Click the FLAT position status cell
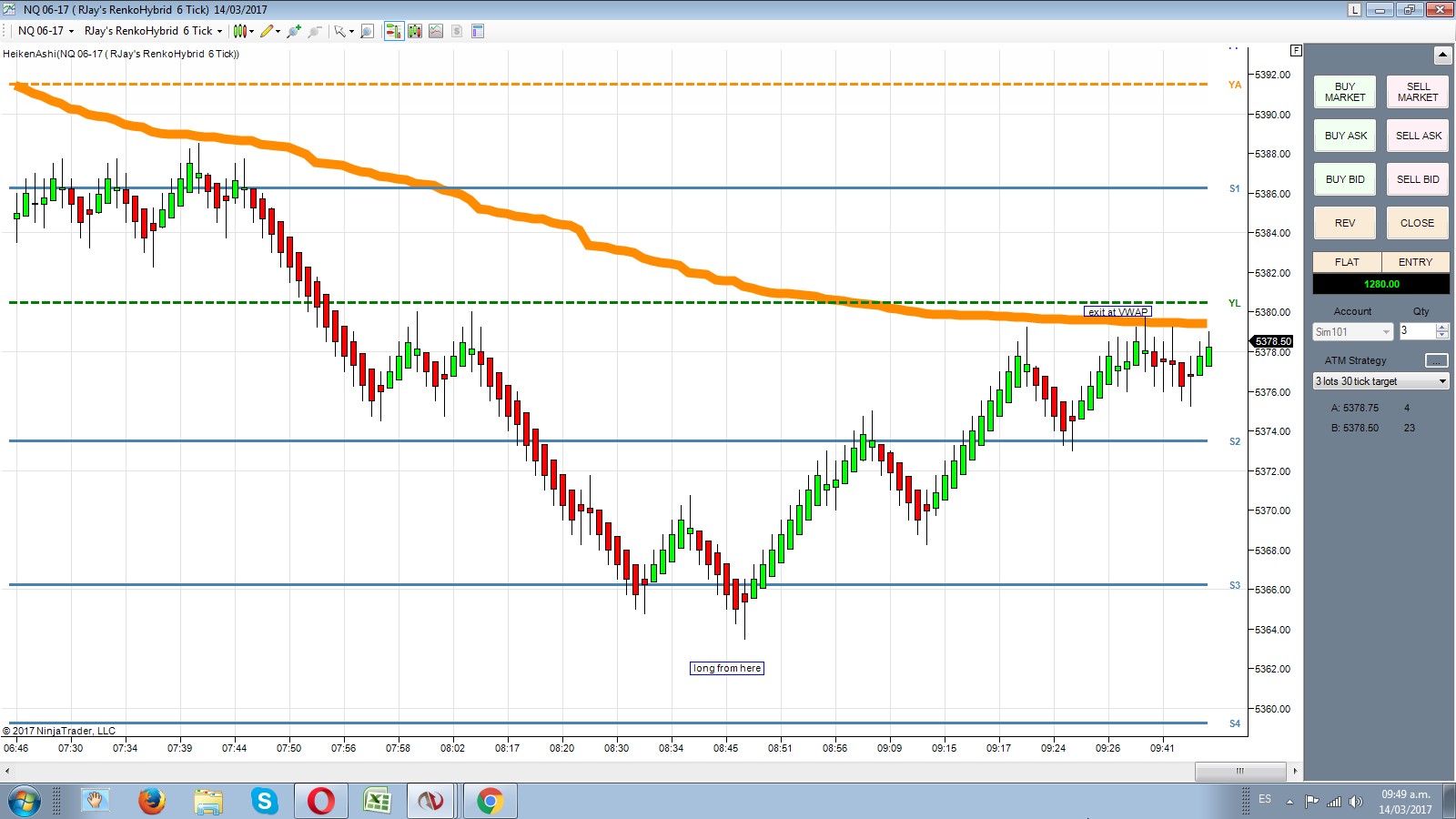The height and width of the screenshot is (819, 1456). point(1347,262)
